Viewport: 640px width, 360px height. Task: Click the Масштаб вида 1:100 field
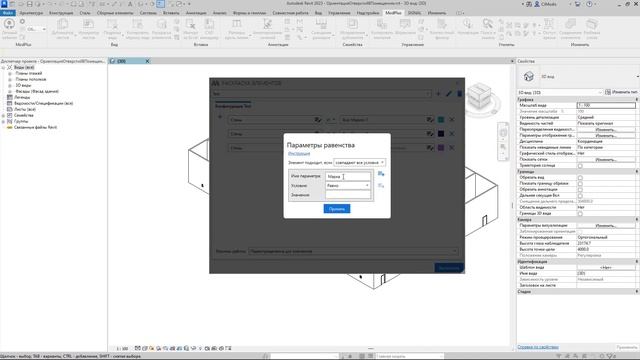coord(606,105)
